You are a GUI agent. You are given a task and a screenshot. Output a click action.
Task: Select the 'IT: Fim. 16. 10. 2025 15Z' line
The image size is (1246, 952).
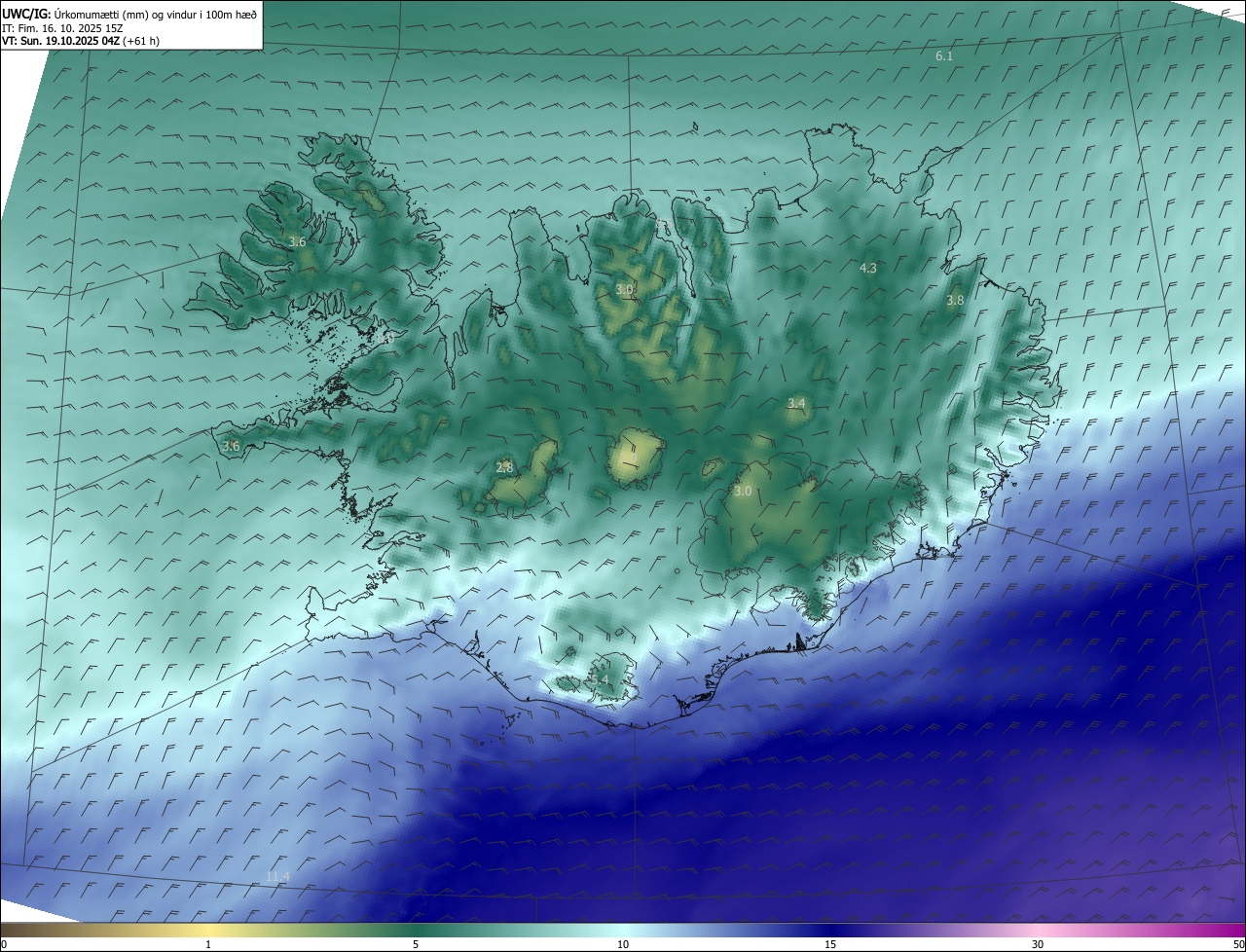(x=62, y=28)
